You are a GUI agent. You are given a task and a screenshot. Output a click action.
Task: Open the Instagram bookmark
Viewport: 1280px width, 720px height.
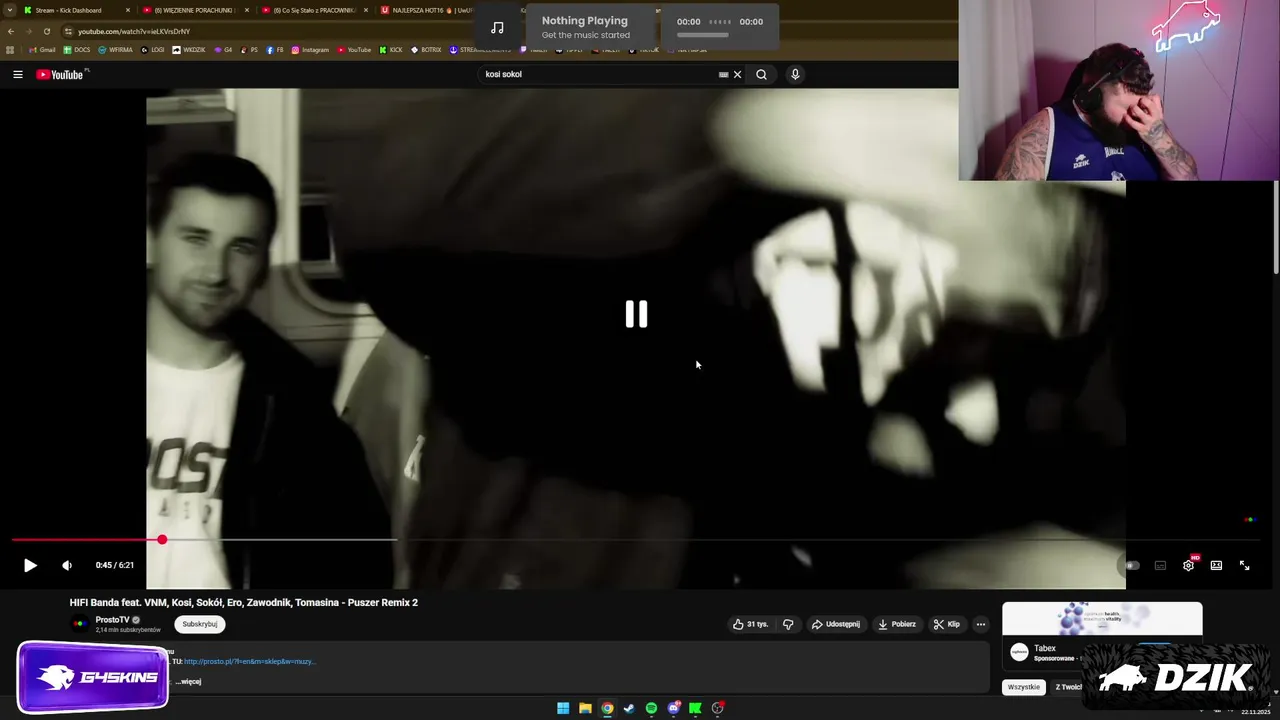tap(310, 50)
